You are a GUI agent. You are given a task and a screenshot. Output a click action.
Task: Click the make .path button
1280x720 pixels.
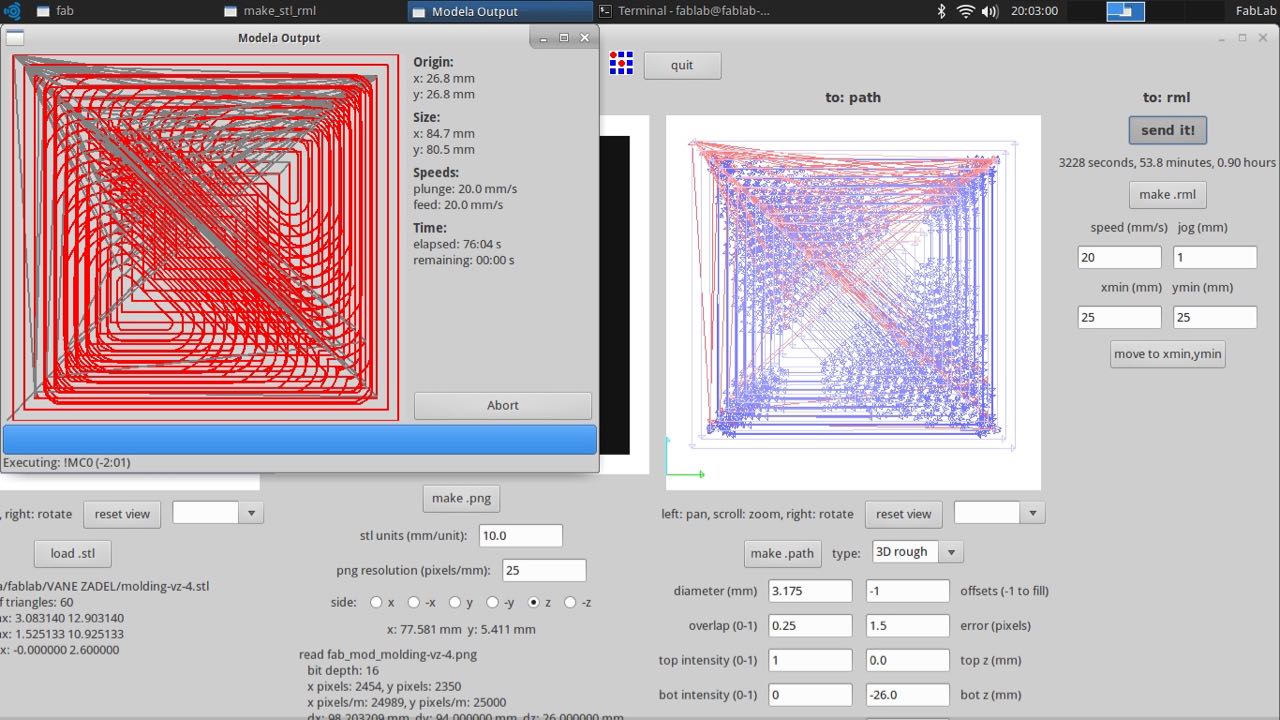pos(785,553)
